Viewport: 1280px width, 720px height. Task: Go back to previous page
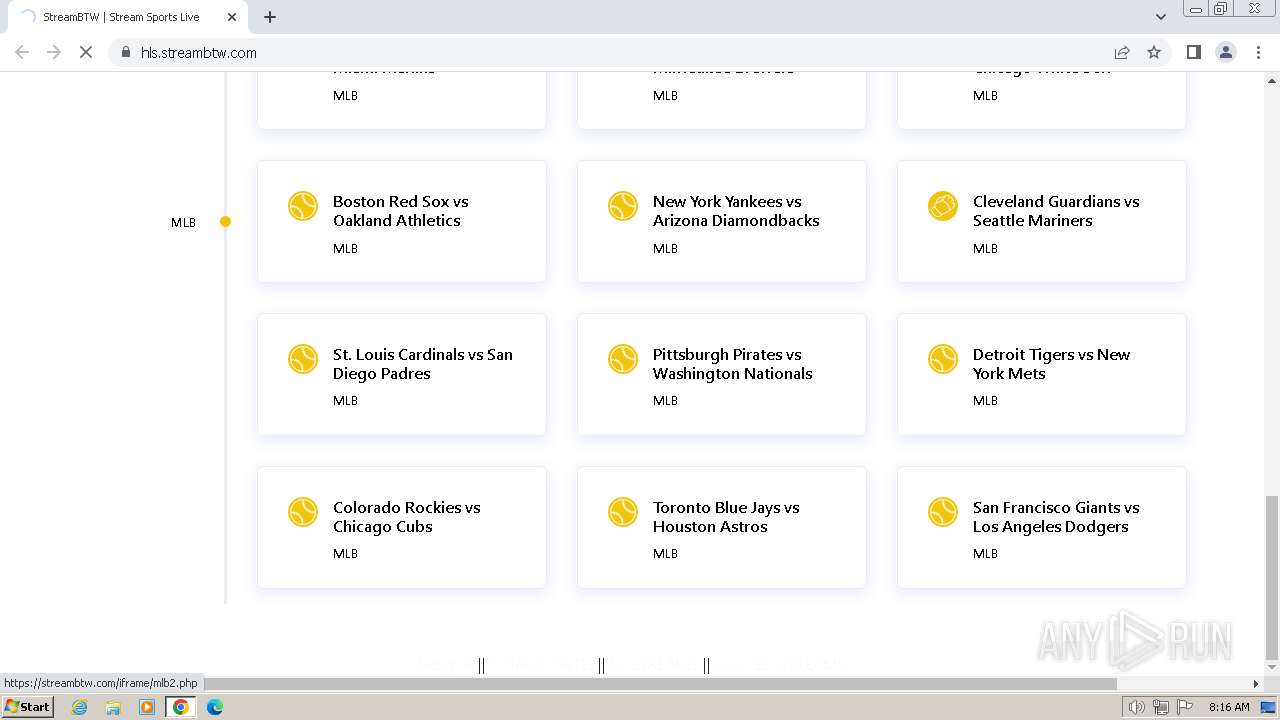click(x=22, y=52)
